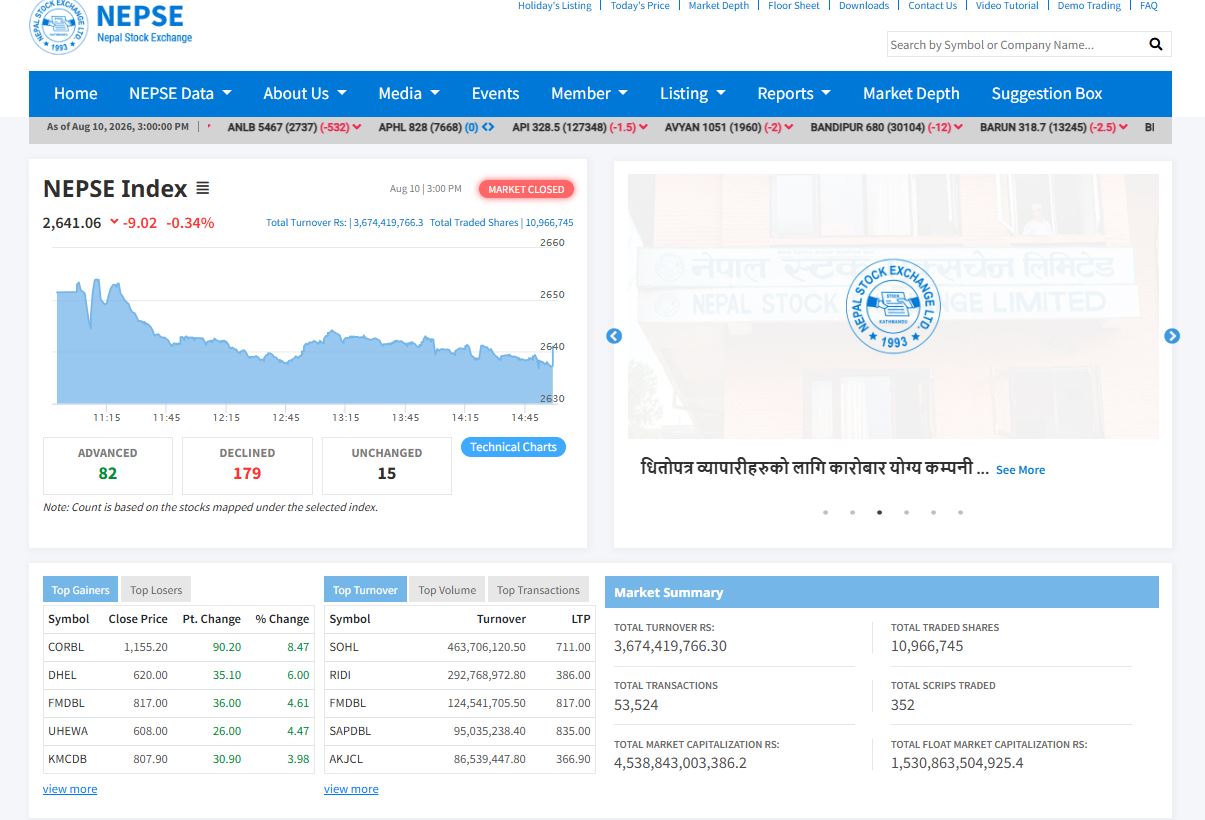The image size is (1205, 820).
Task: Open the Home menu item
Action: tap(76, 93)
